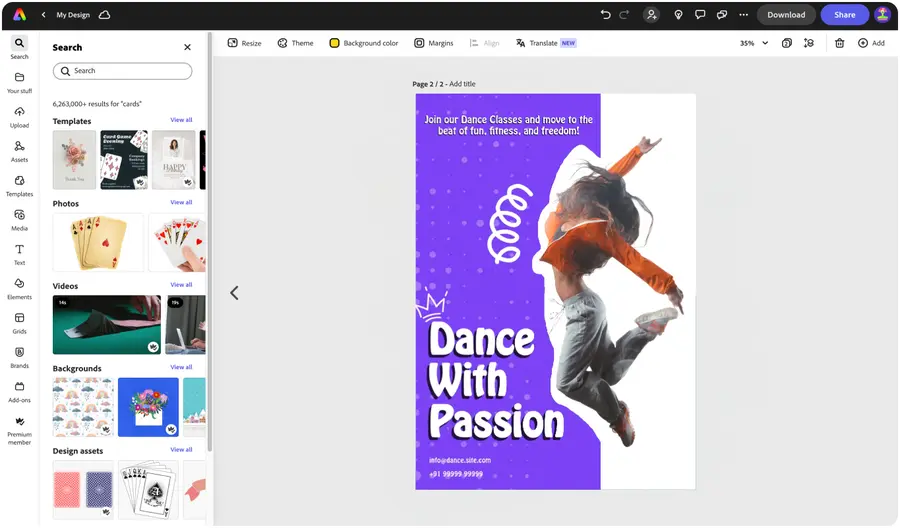900x528 pixels.
Task: Open the more options ellipsis menu
Action: [742, 15]
